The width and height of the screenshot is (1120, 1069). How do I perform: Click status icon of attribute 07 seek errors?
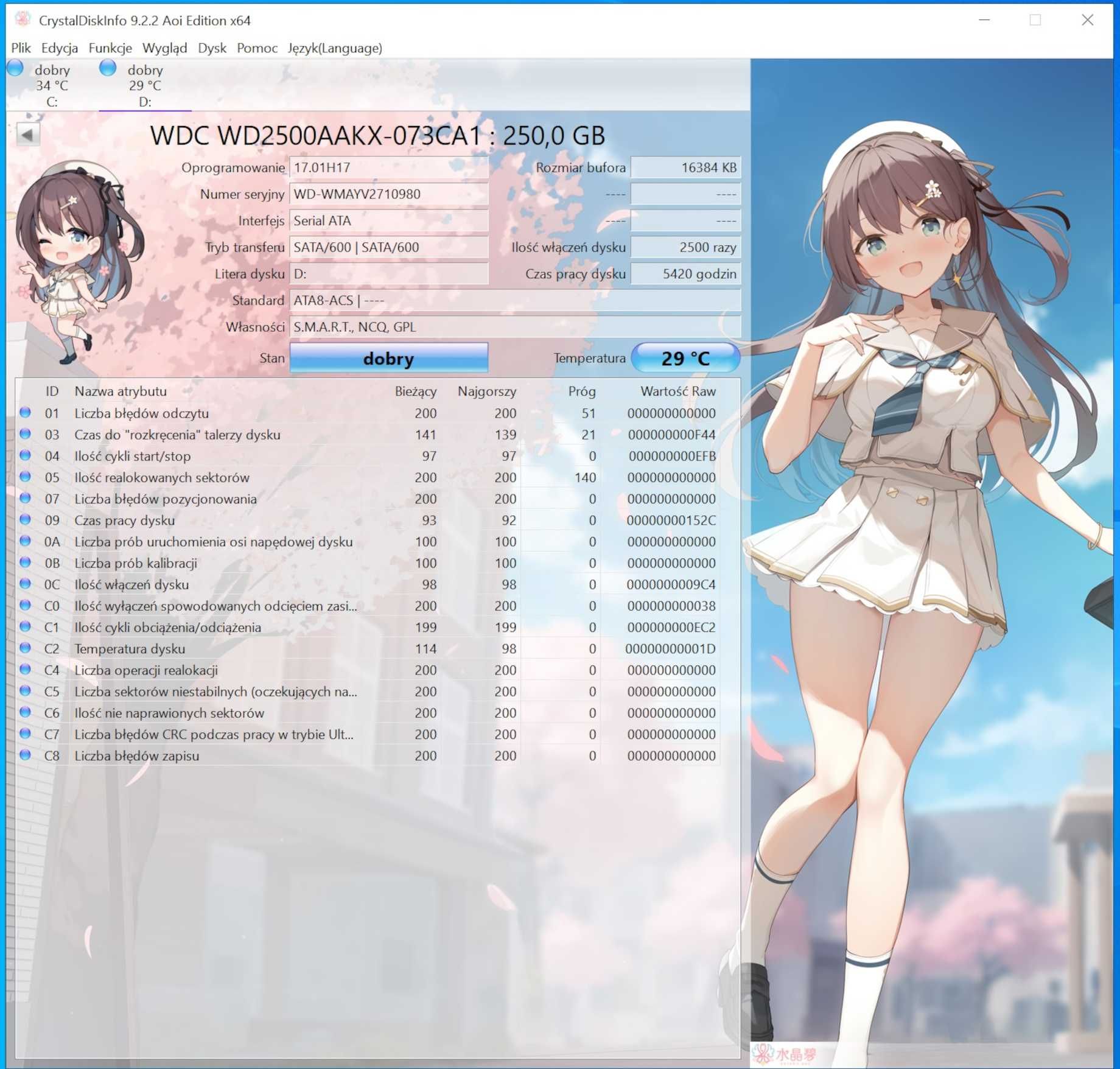(x=25, y=498)
